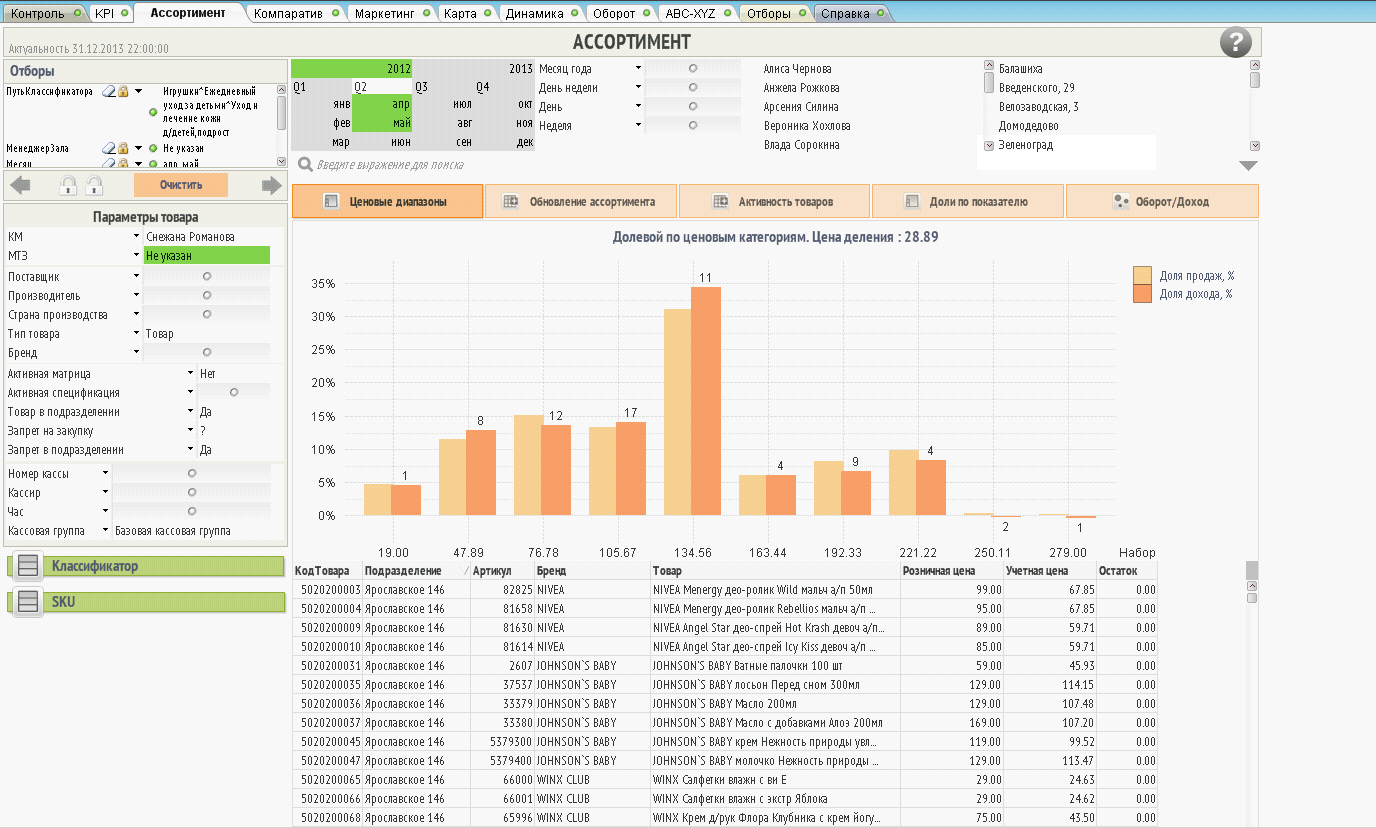This screenshot has height=828, width=1376.
Task: Select month июн in the calendar
Action: pos(382,142)
